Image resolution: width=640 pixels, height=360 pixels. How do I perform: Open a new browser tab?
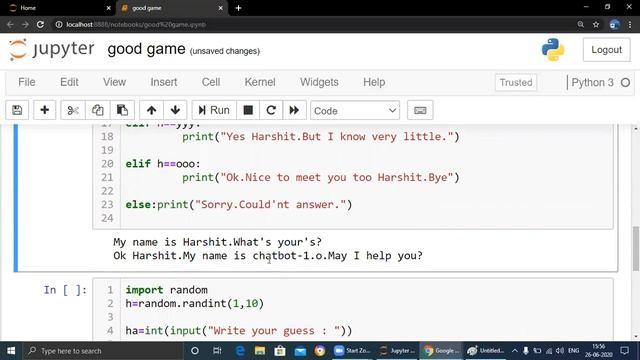pyautogui.click(x=238, y=8)
